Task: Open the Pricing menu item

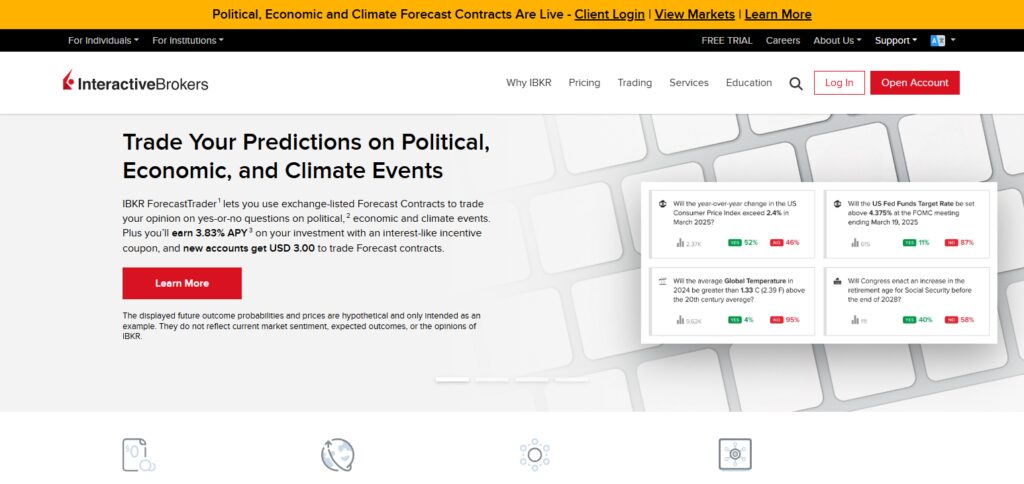Action: click(584, 83)
